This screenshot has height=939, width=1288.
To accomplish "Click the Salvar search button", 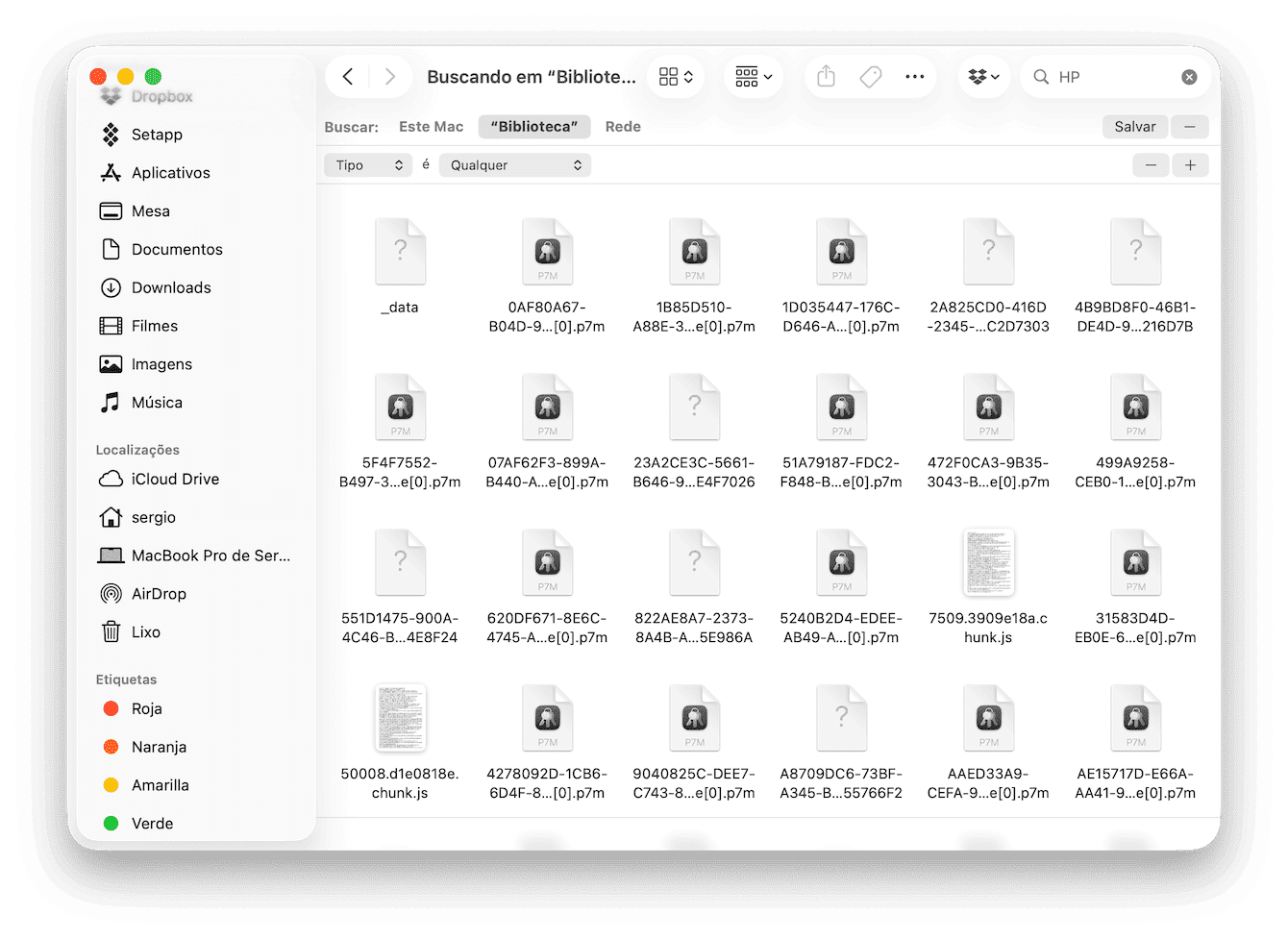I will tap(1135, 127).
